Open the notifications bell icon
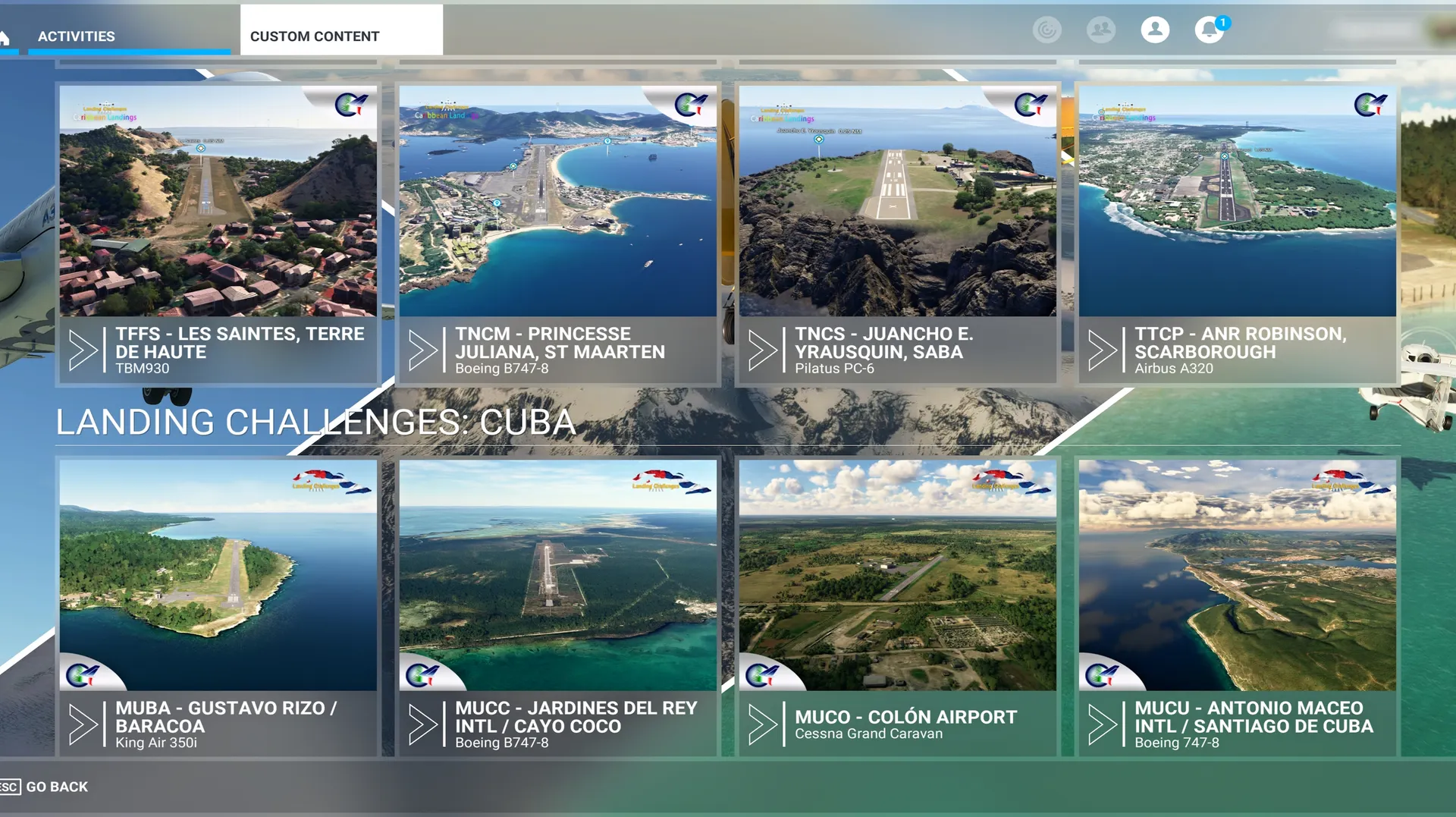Screen dimensions: 1456x817 click(1210, 30)
